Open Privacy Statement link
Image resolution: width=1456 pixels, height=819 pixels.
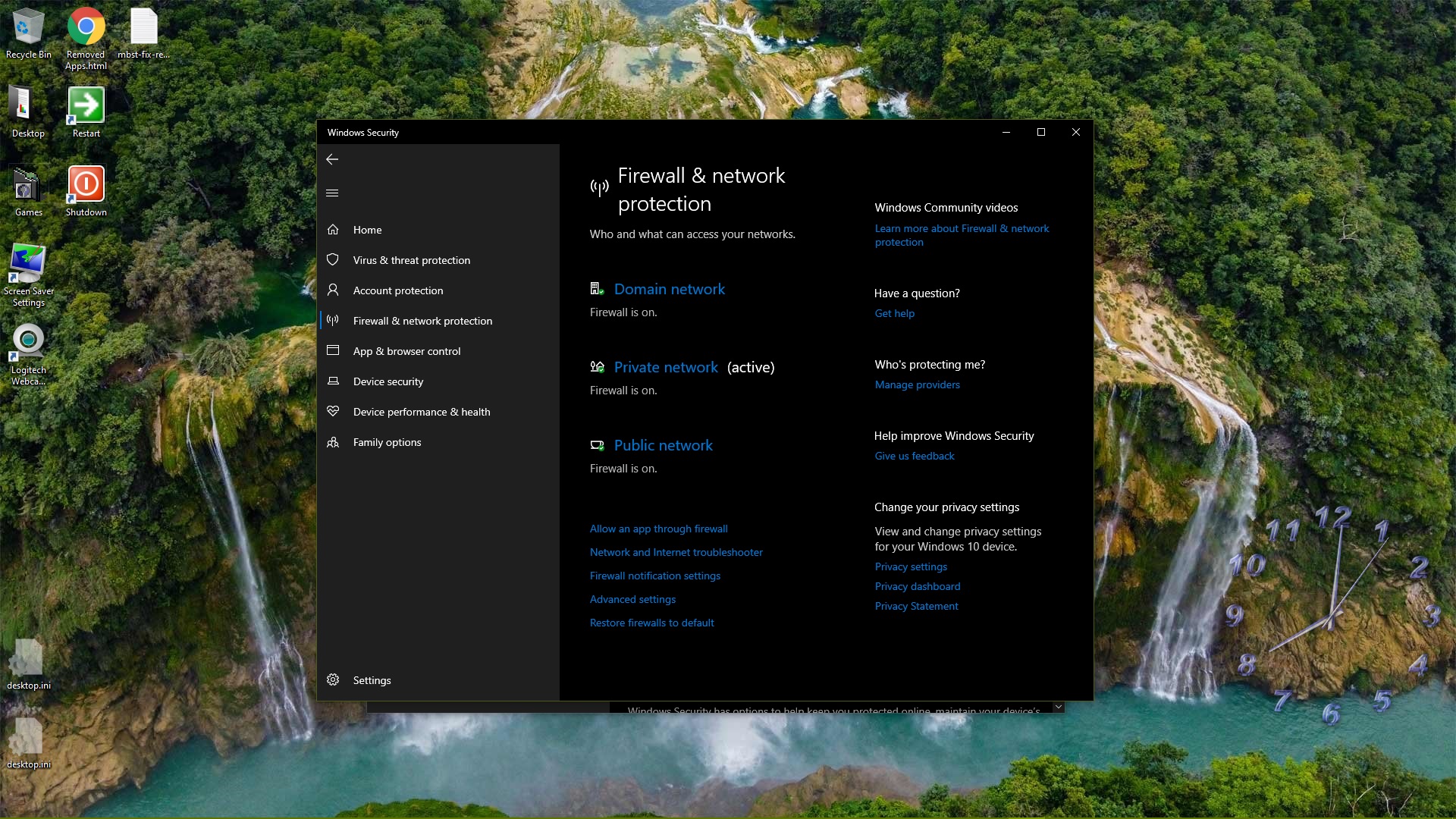click(916, 606)
